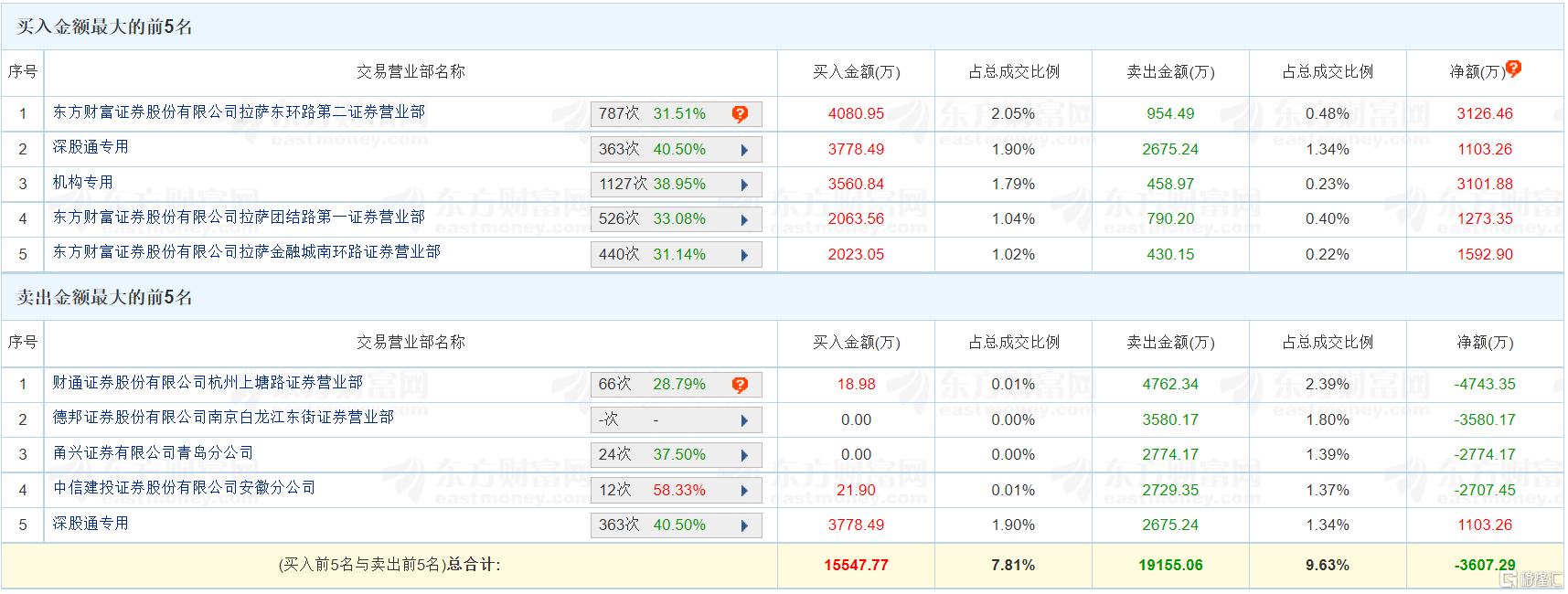This screenshot has width=1568, height=594.
Task: Expand arrow beside 526次 33.08%
Action: [744, 220]
